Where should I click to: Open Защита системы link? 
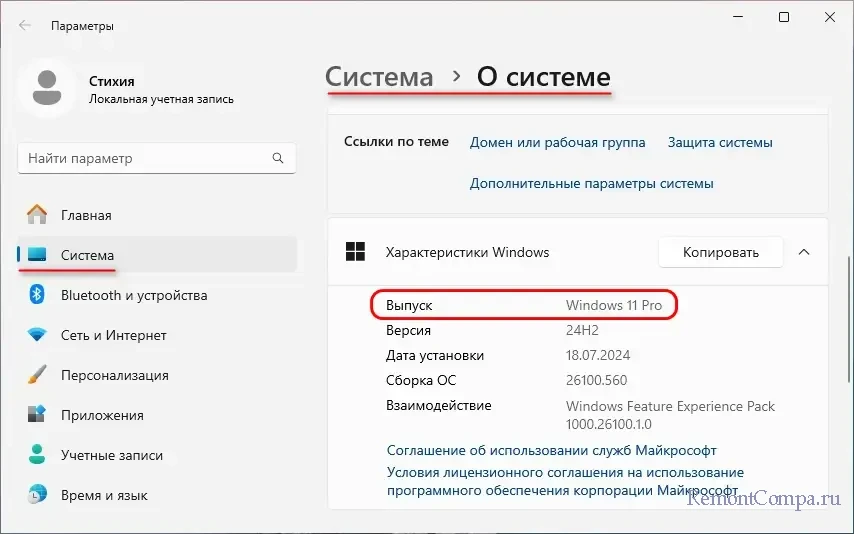click(720, 142)
